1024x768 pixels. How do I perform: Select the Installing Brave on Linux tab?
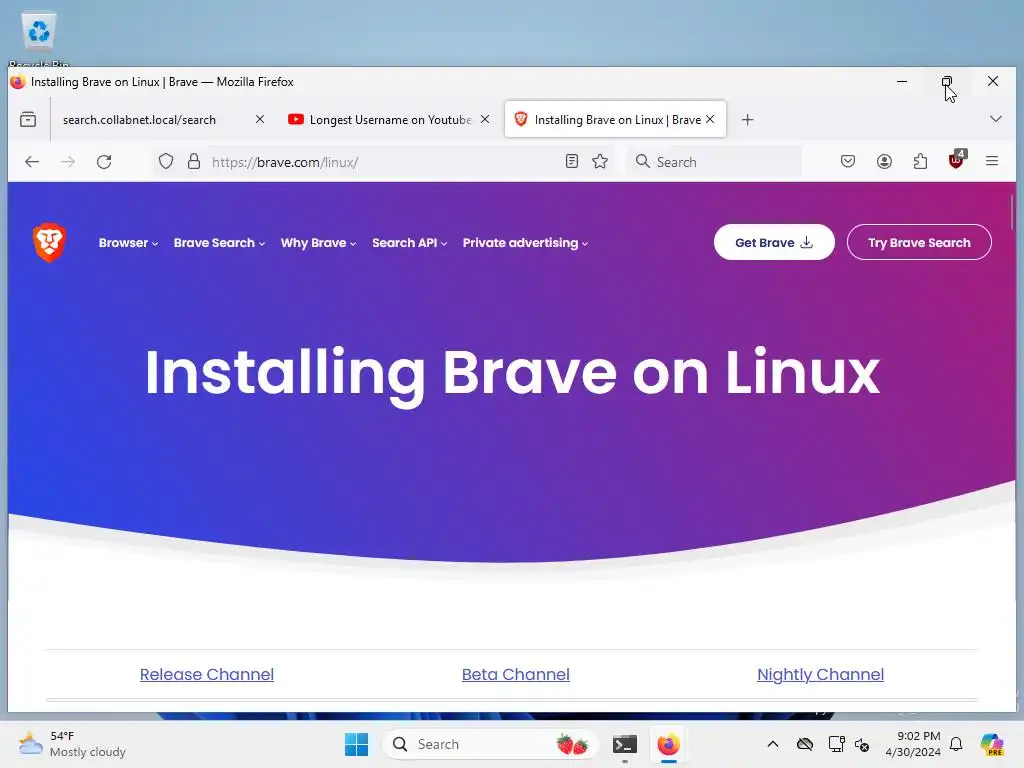pyautogui.click(x=615, y=120)
